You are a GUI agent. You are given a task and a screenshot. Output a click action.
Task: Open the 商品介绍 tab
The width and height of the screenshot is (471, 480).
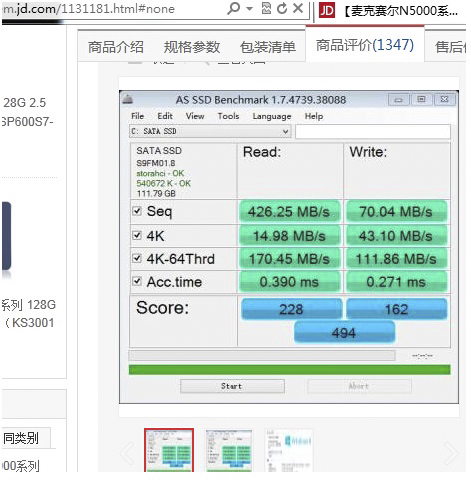pos(116,47)
